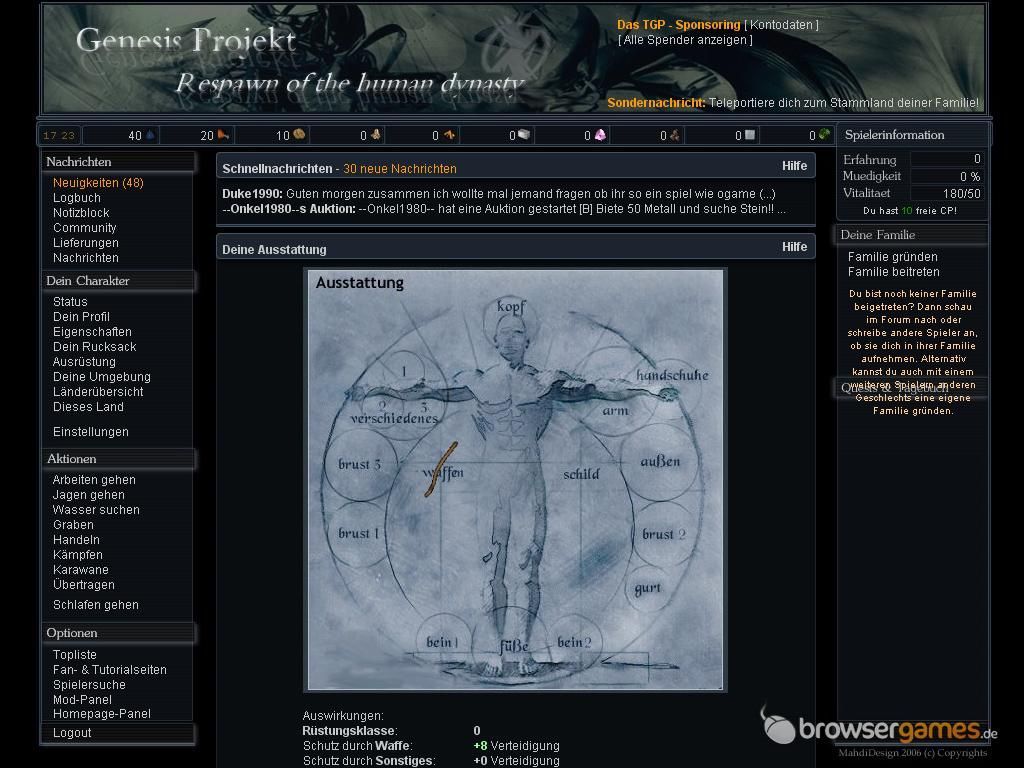The height and width of the screenshot is (768, 1024).
Task: Open the Hilfe link for Schnellnachrichten
Action: pos(794,166)
